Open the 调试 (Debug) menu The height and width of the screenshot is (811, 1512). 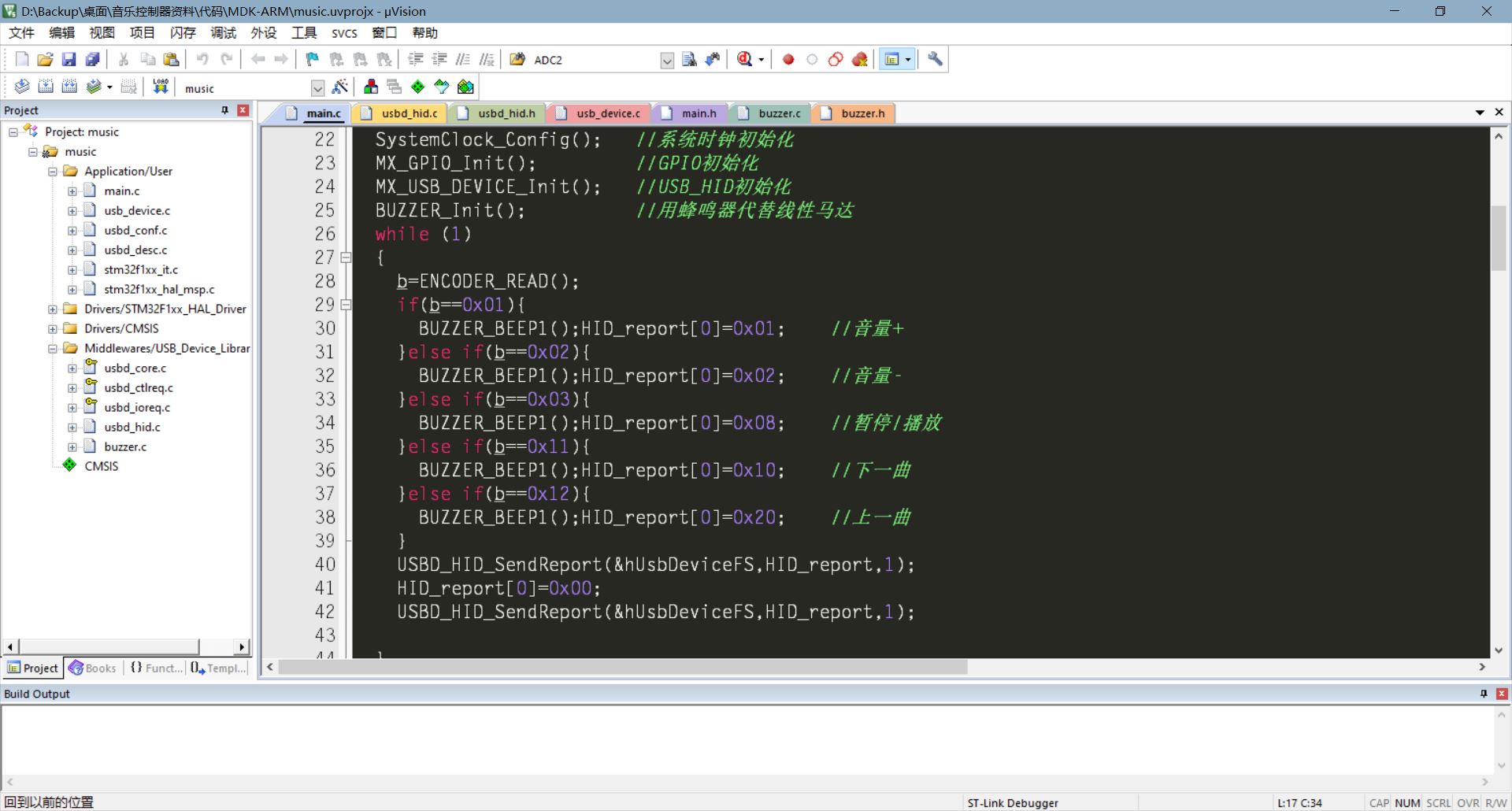223,33
